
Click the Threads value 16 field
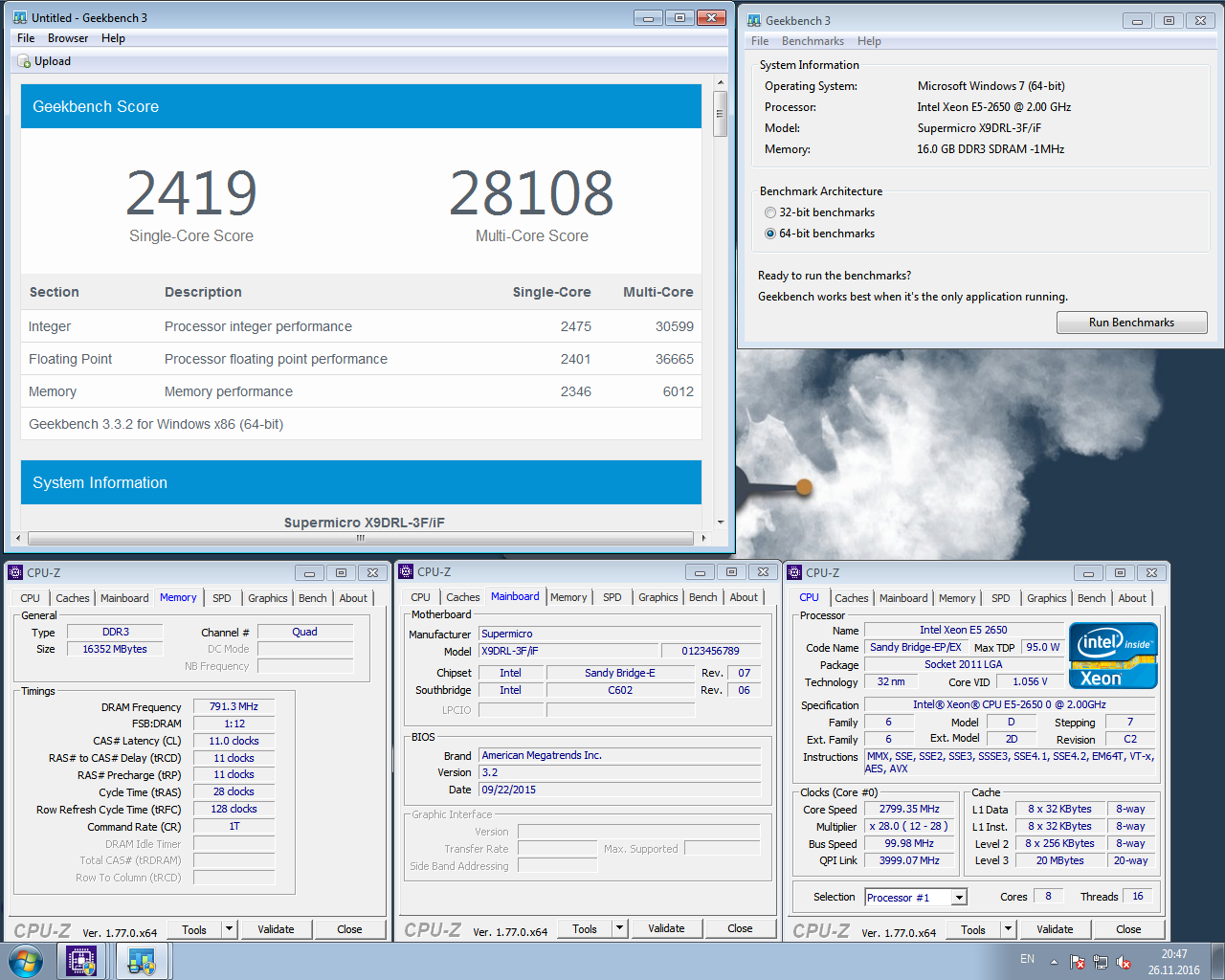[1137, 896]
